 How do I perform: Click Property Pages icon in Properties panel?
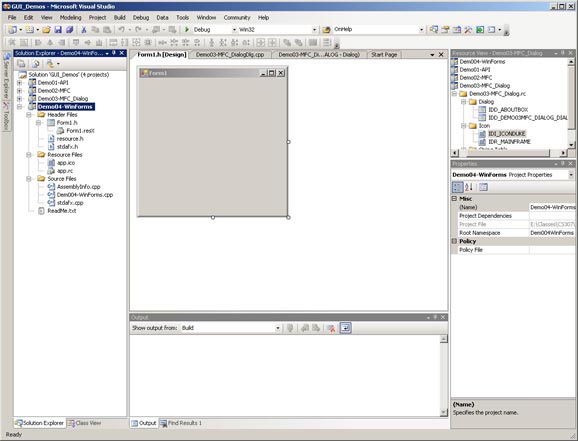483,187
